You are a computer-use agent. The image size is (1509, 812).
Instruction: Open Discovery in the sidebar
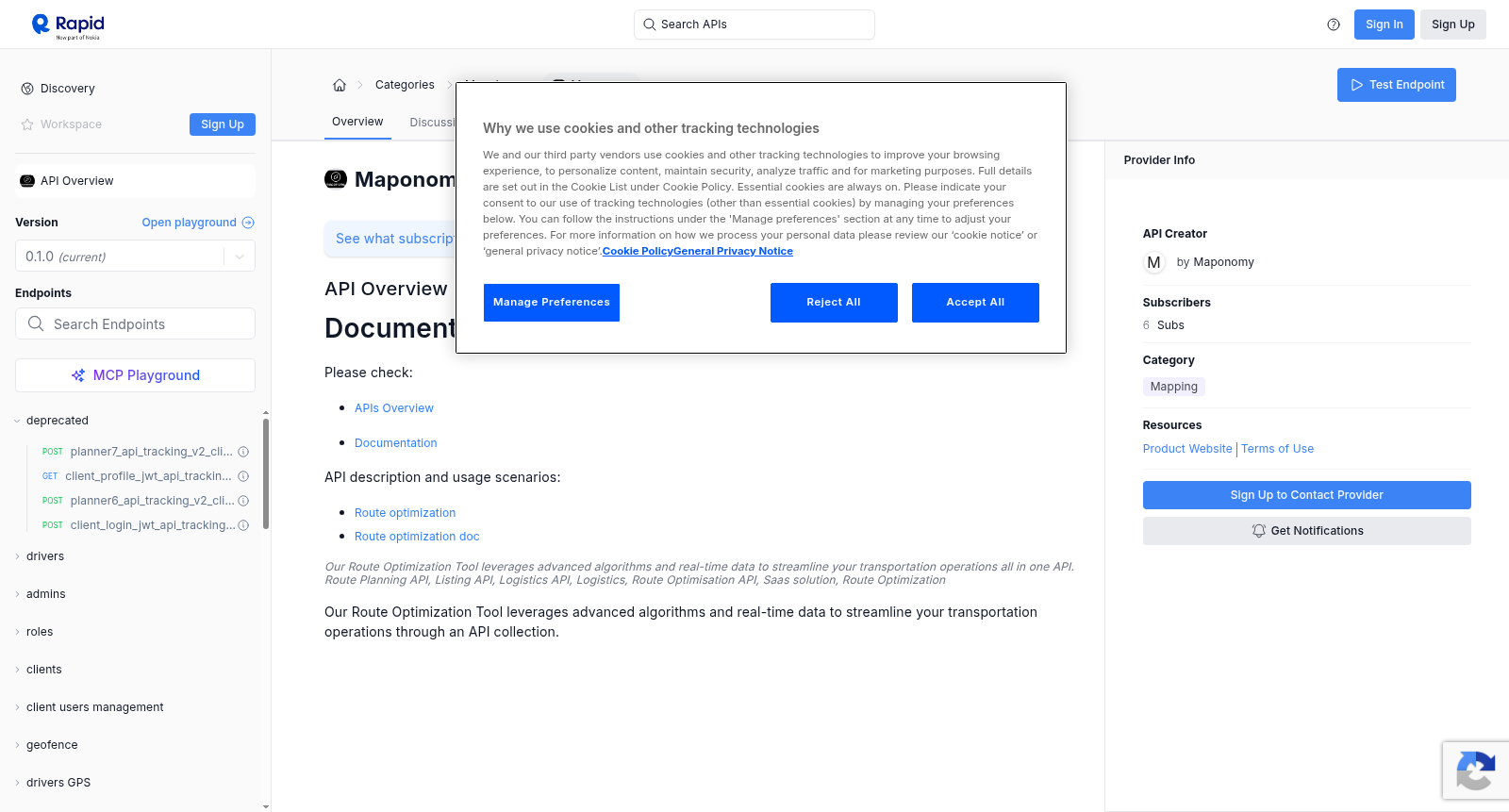coord(67,89)
